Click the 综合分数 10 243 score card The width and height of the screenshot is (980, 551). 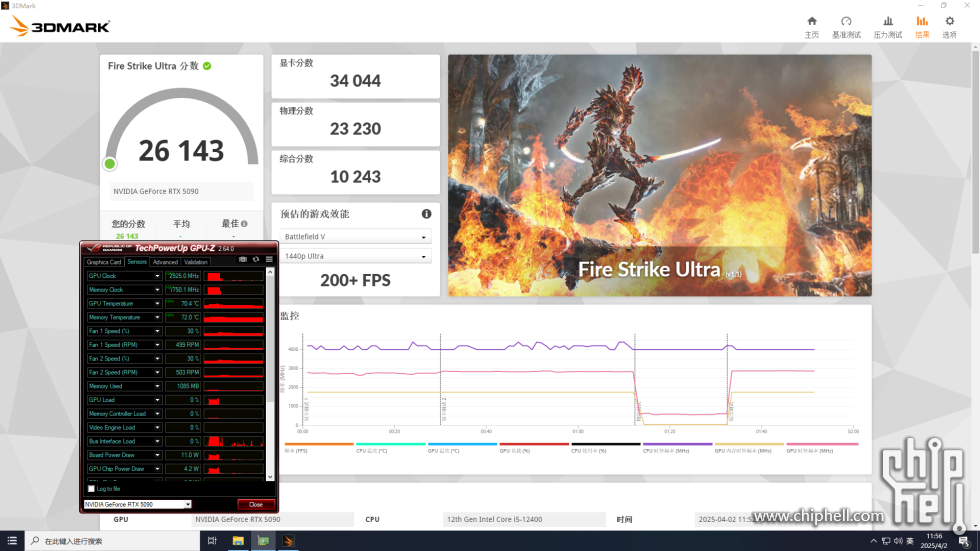(356, 172)
